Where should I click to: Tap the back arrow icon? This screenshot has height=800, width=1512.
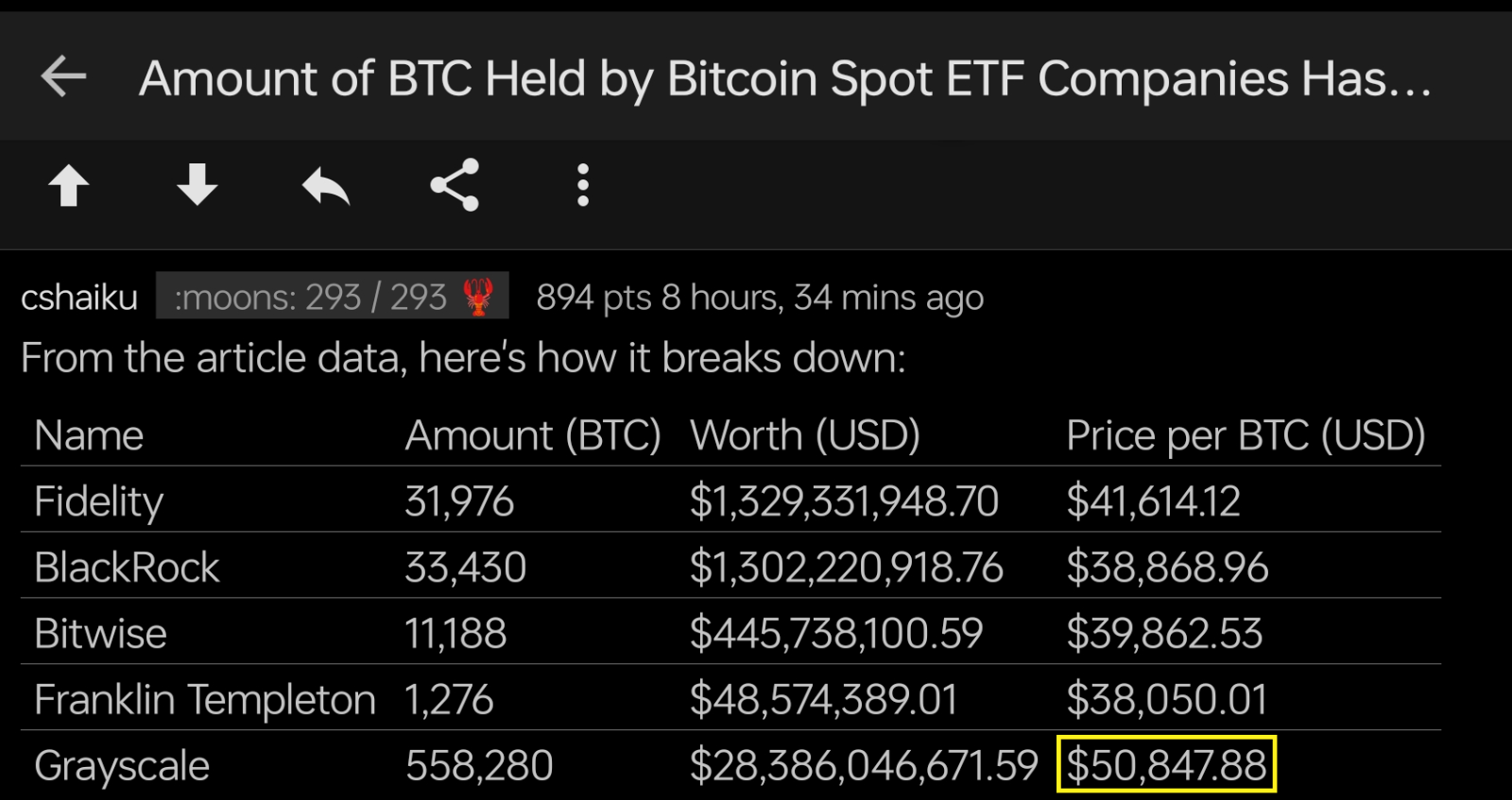tap(64, 77)
